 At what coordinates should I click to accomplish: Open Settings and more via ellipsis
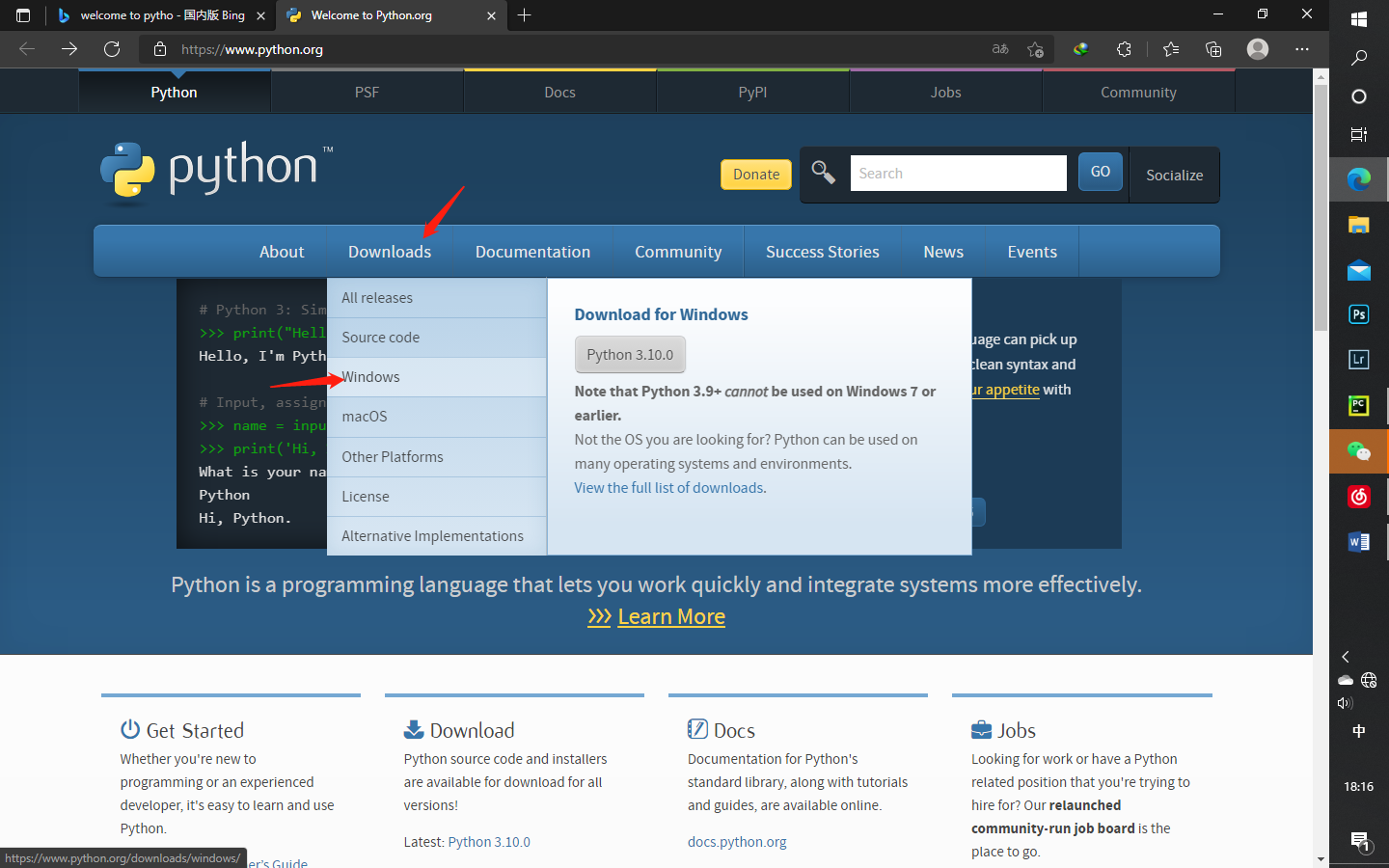tap(1302, 49)
